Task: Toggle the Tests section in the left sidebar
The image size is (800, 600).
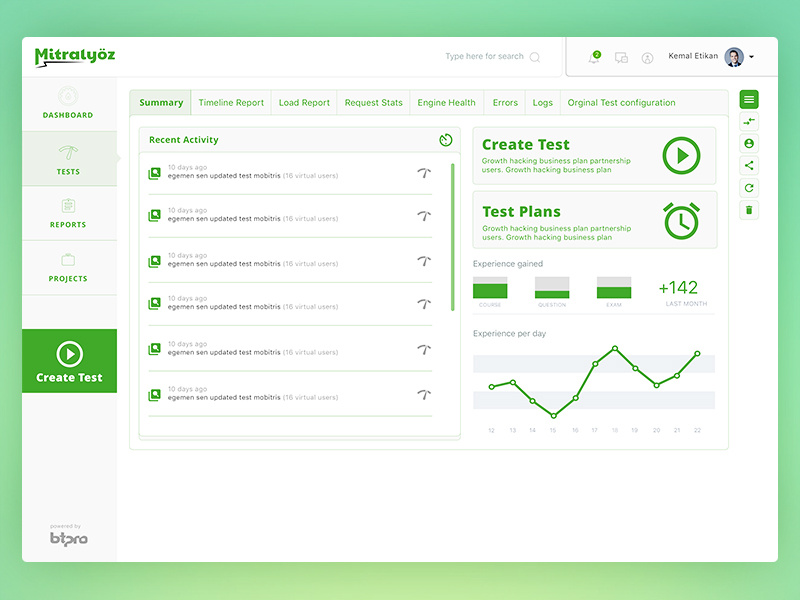Action: point(68,160)
